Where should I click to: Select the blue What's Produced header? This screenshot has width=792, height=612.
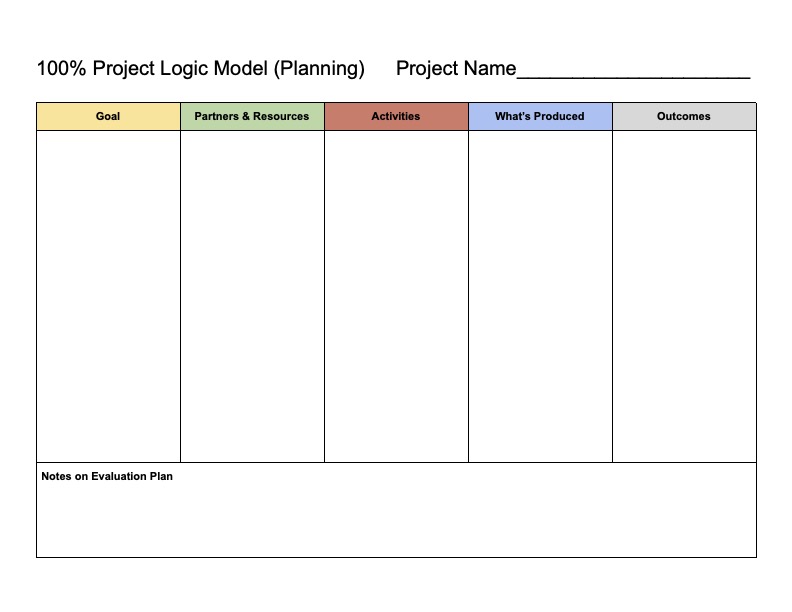[540, 116]
